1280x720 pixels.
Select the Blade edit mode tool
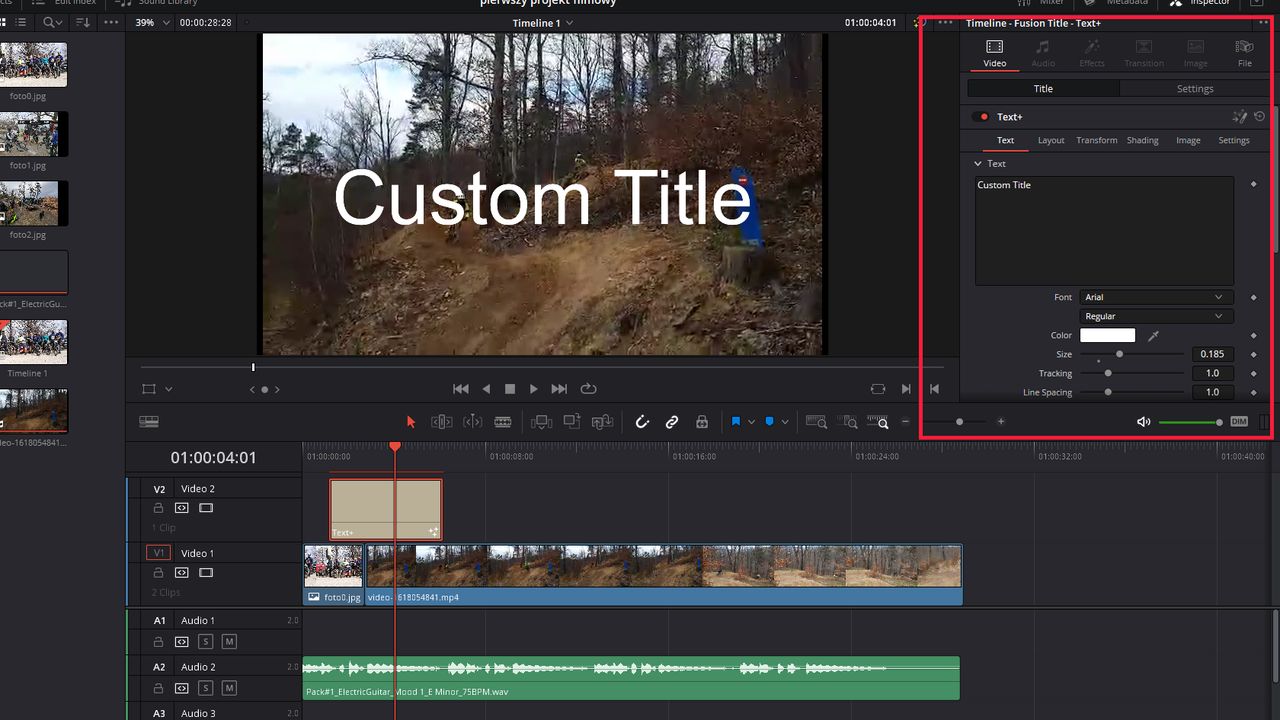(x=502, y=421)
